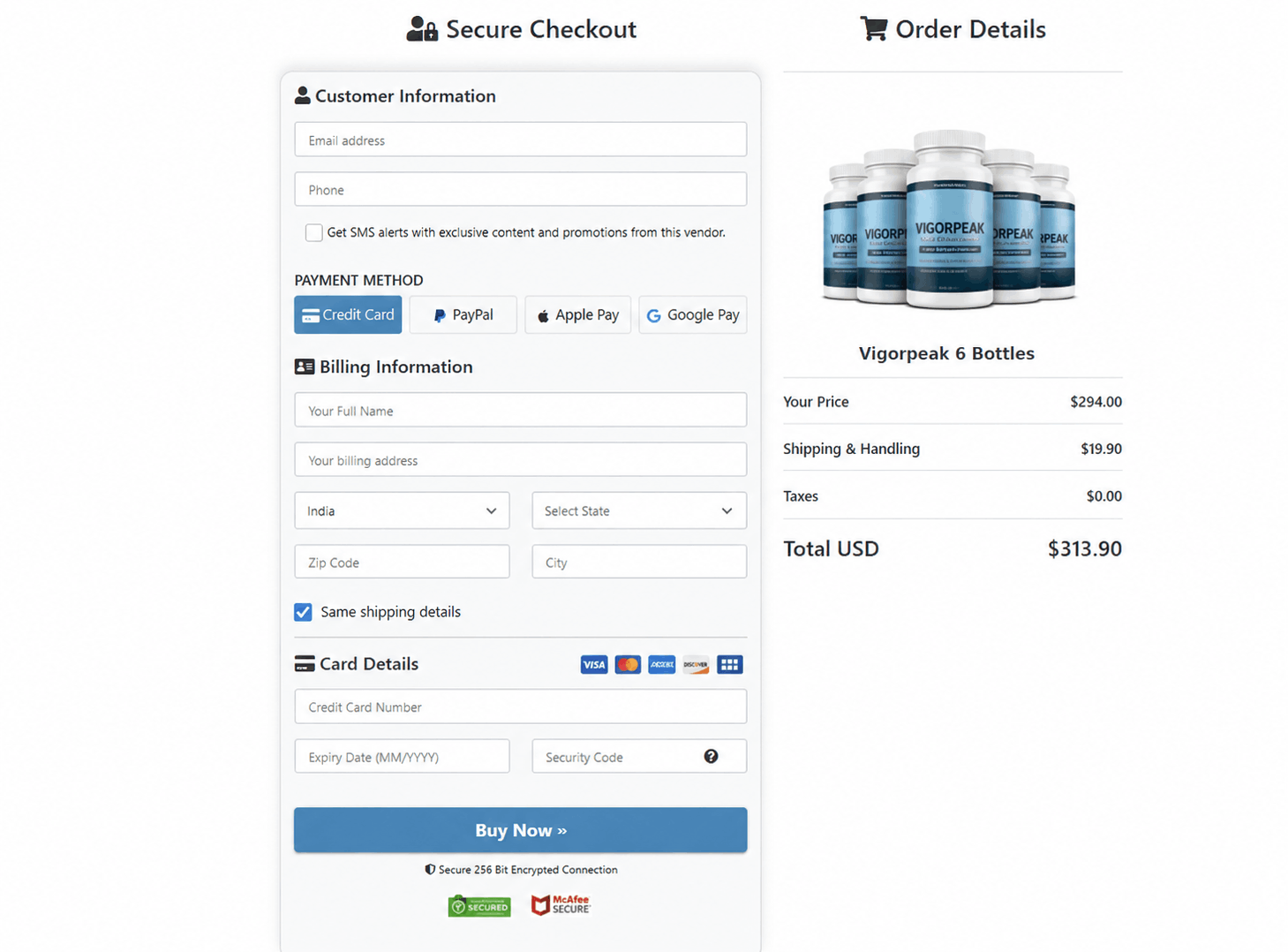Click the Mastercard icon
The width and height of the screenshot is (1288, 952).
[x=628, y=665]
